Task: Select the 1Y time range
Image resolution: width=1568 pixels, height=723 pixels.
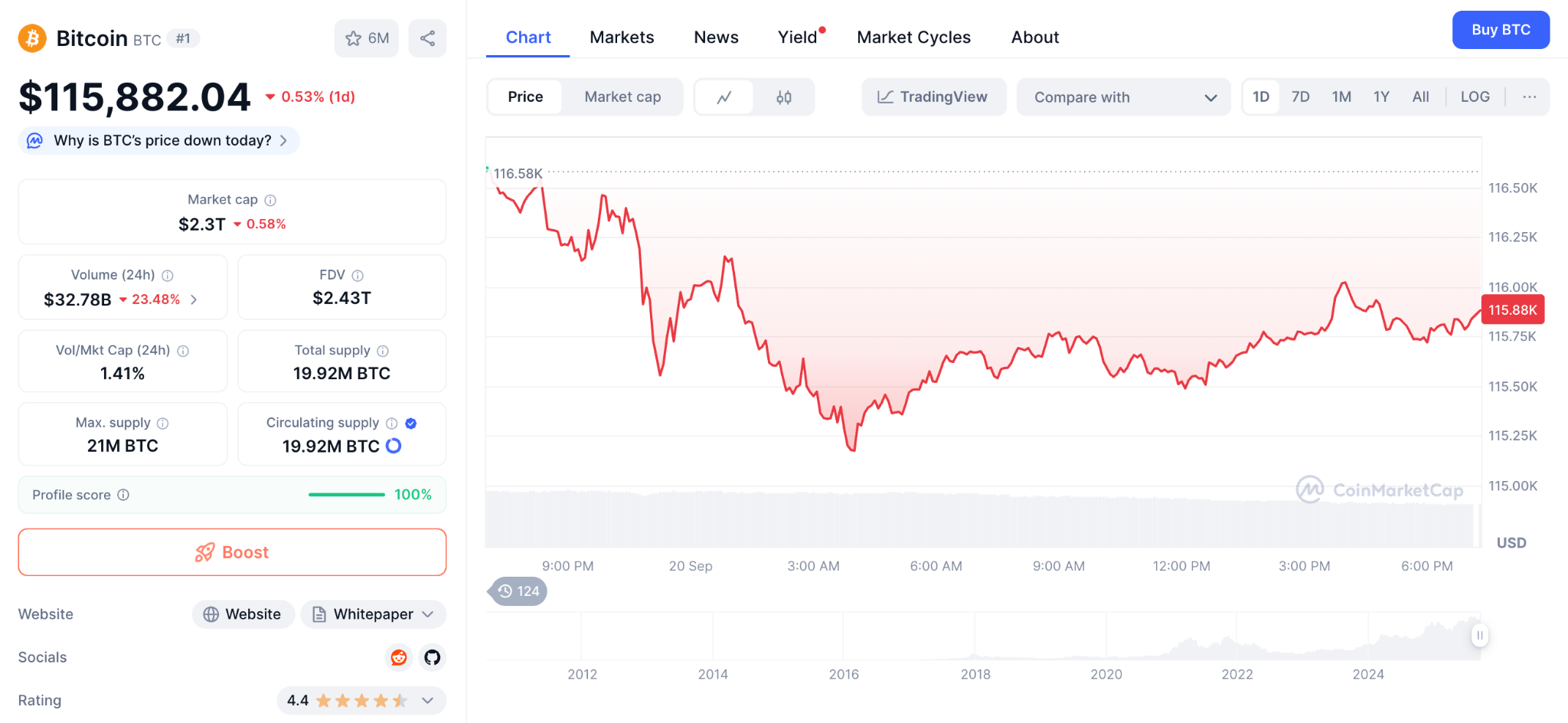Action: point(1381,97)
